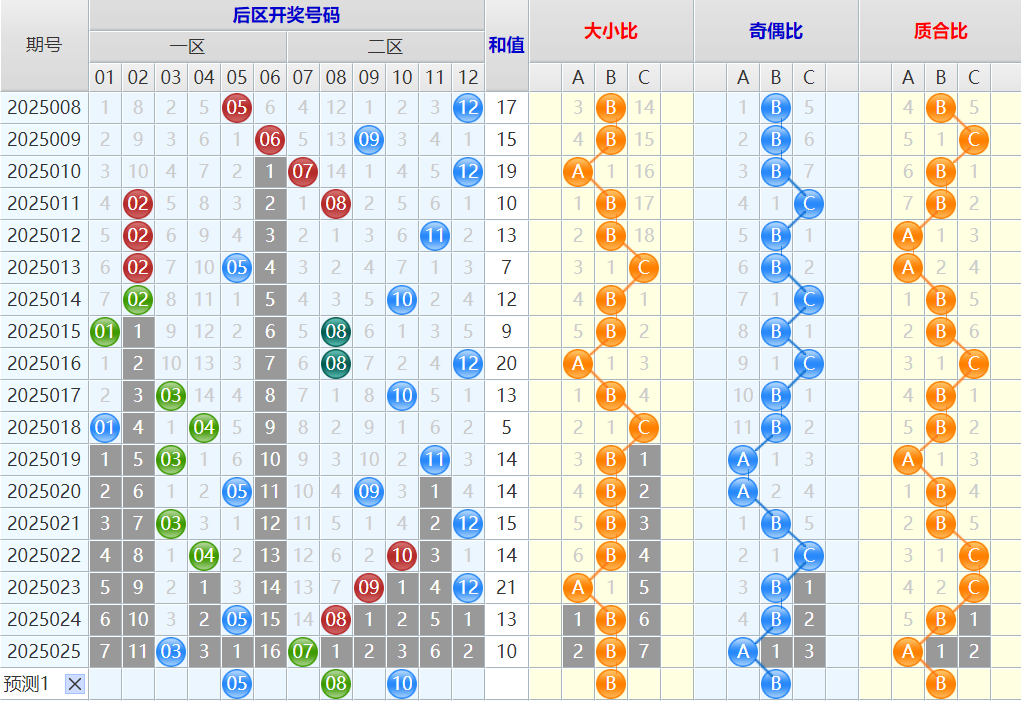
Task: Click blue ball 05 in 预测1 row
Action: 237,683
